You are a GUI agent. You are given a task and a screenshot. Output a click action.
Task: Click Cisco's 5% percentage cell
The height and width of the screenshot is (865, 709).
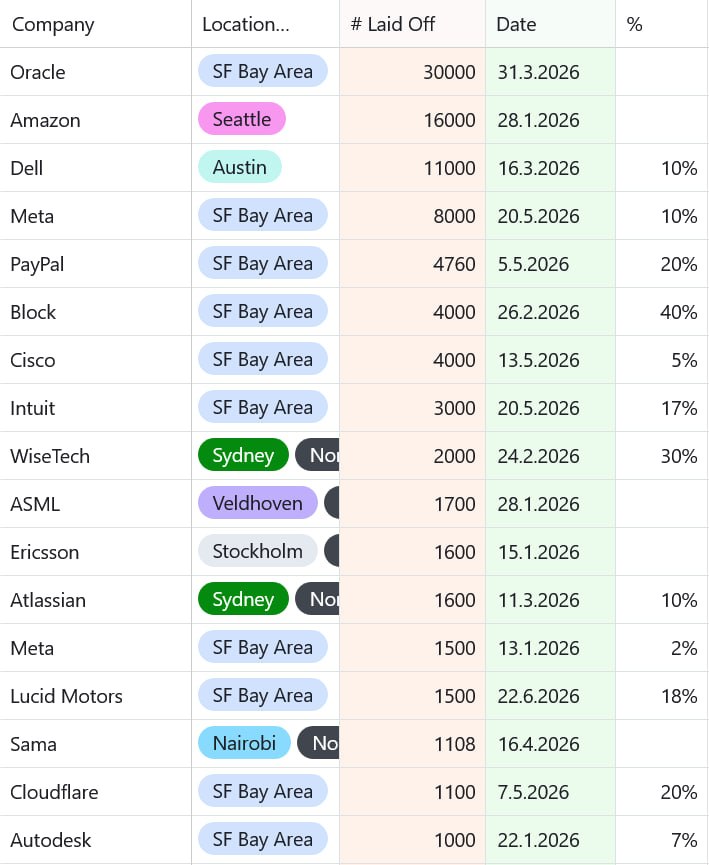coord(662,360)
